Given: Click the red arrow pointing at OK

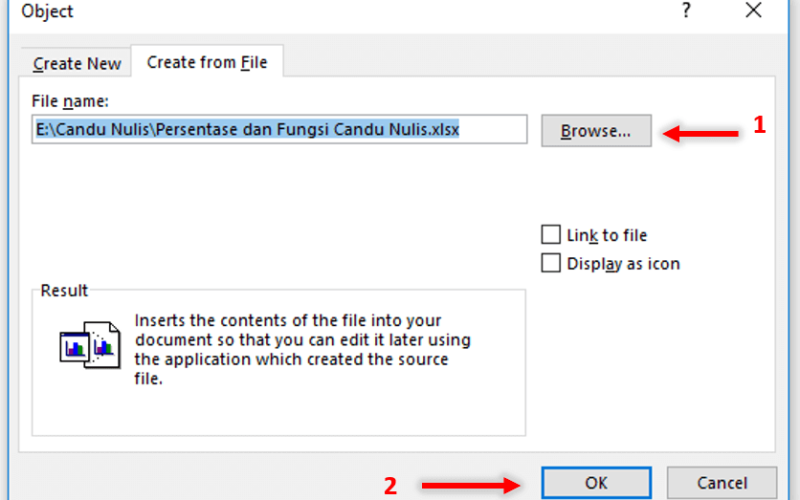Looking at the screenshot, I should (470, 485).
